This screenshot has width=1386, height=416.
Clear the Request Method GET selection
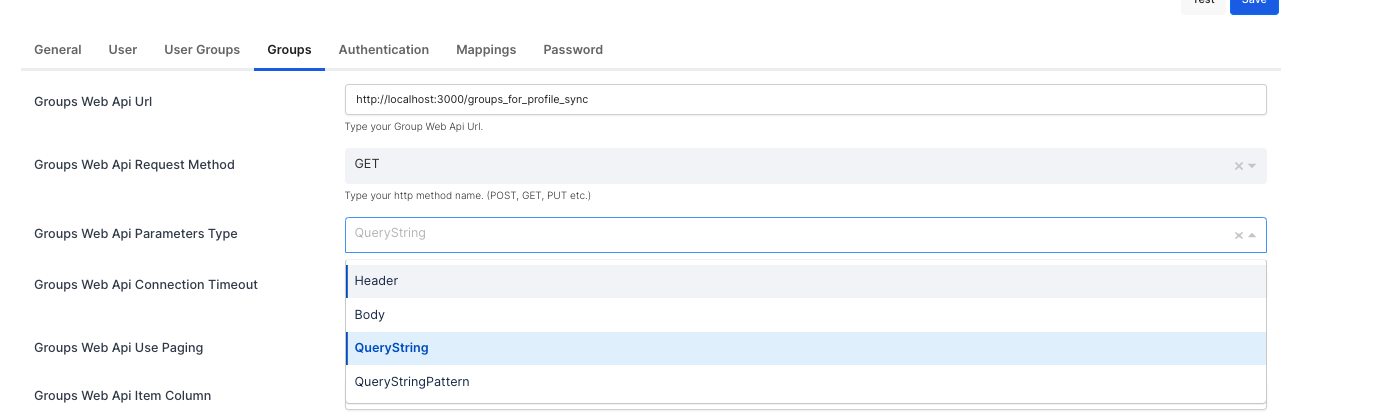coord(1239,166)
